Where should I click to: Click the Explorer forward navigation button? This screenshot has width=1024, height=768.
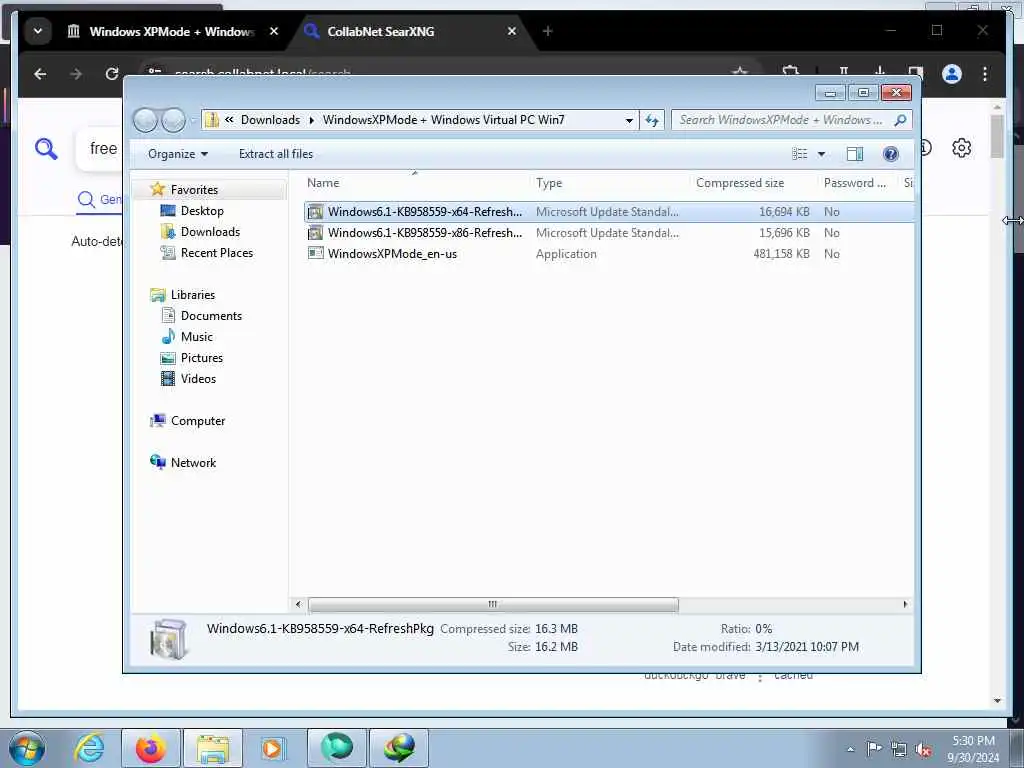(174, 120)
